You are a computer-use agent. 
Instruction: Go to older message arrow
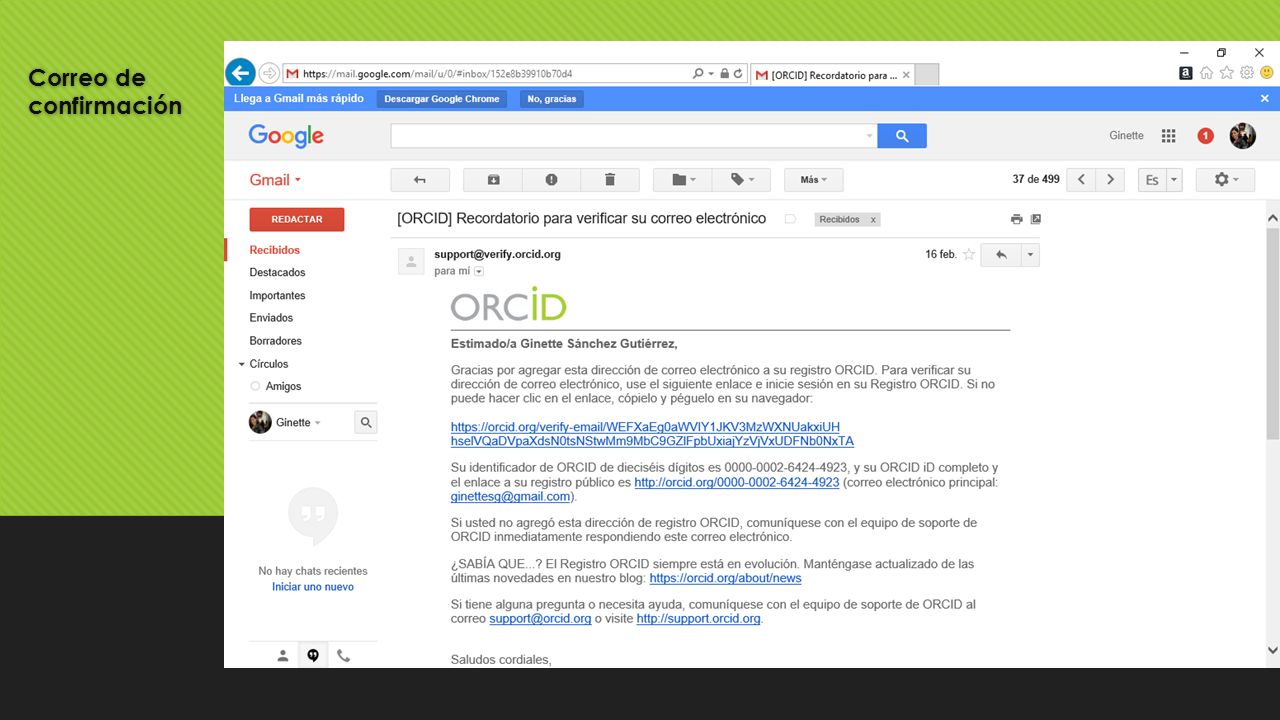click(x=1110, y=180)
